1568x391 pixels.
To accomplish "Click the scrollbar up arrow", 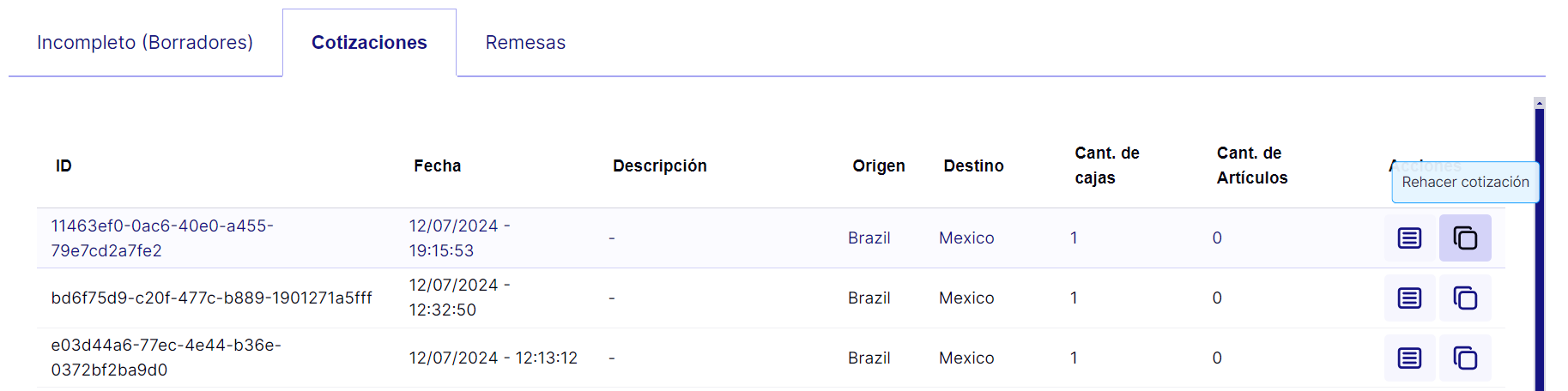I will click(x=1540, y=103).
